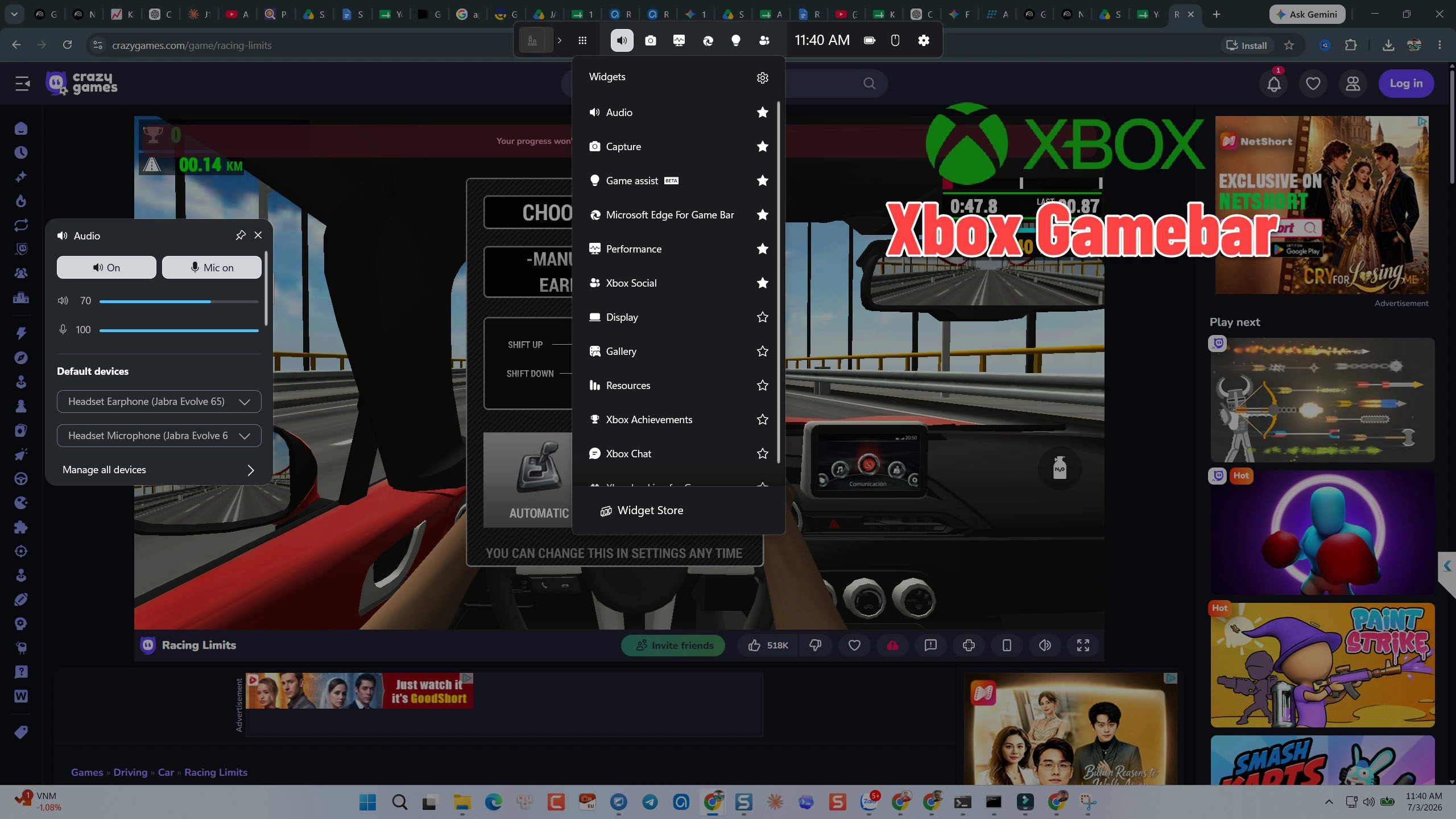Click Ask Gemini button in browser
Image resolution: width=1456 pixels, height=819 pixels.
point(1307,14)
